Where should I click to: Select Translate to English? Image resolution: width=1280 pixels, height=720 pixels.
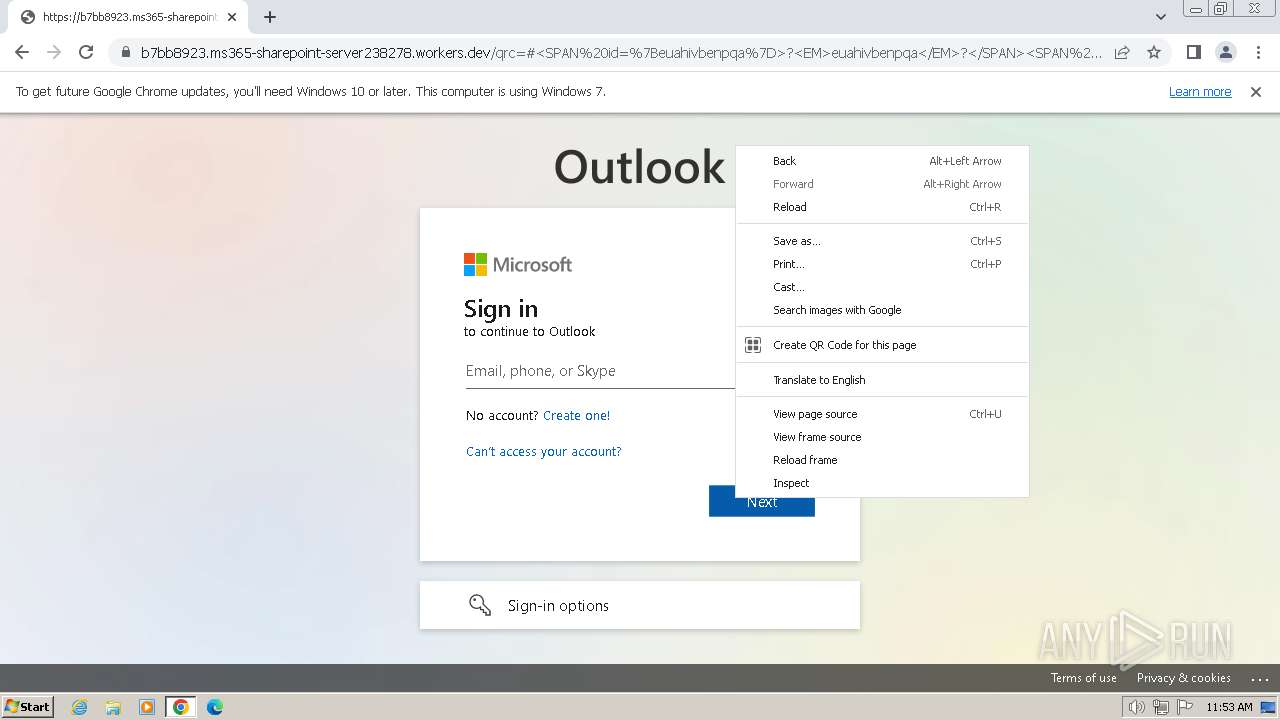point(882,380)
